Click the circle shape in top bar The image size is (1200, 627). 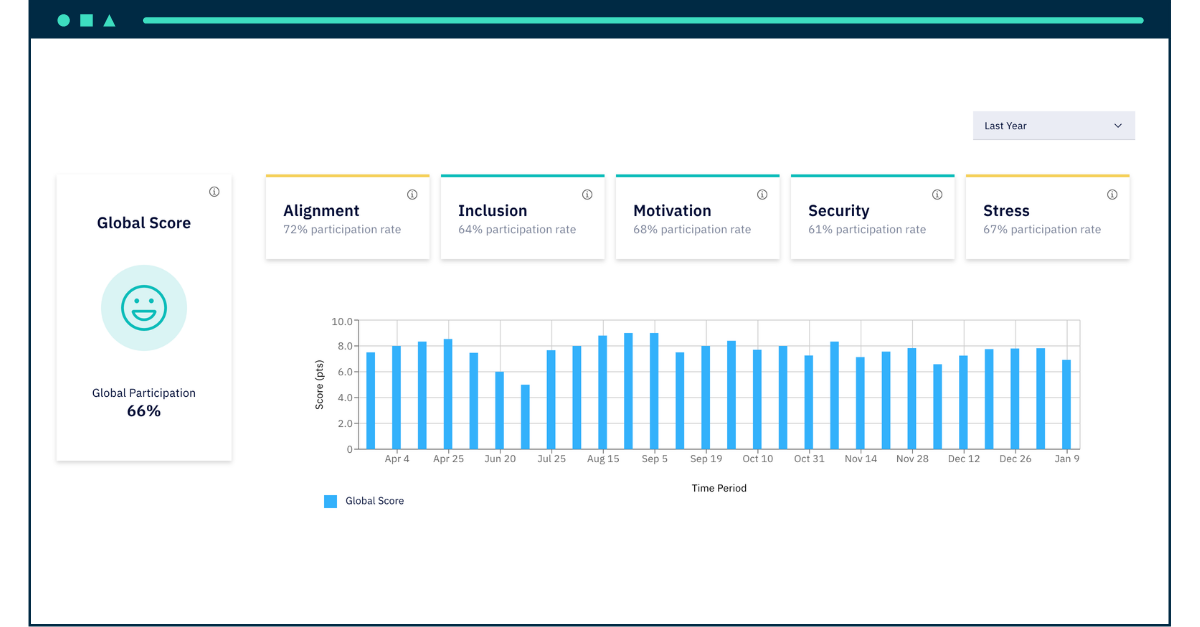tap(64, 20)
